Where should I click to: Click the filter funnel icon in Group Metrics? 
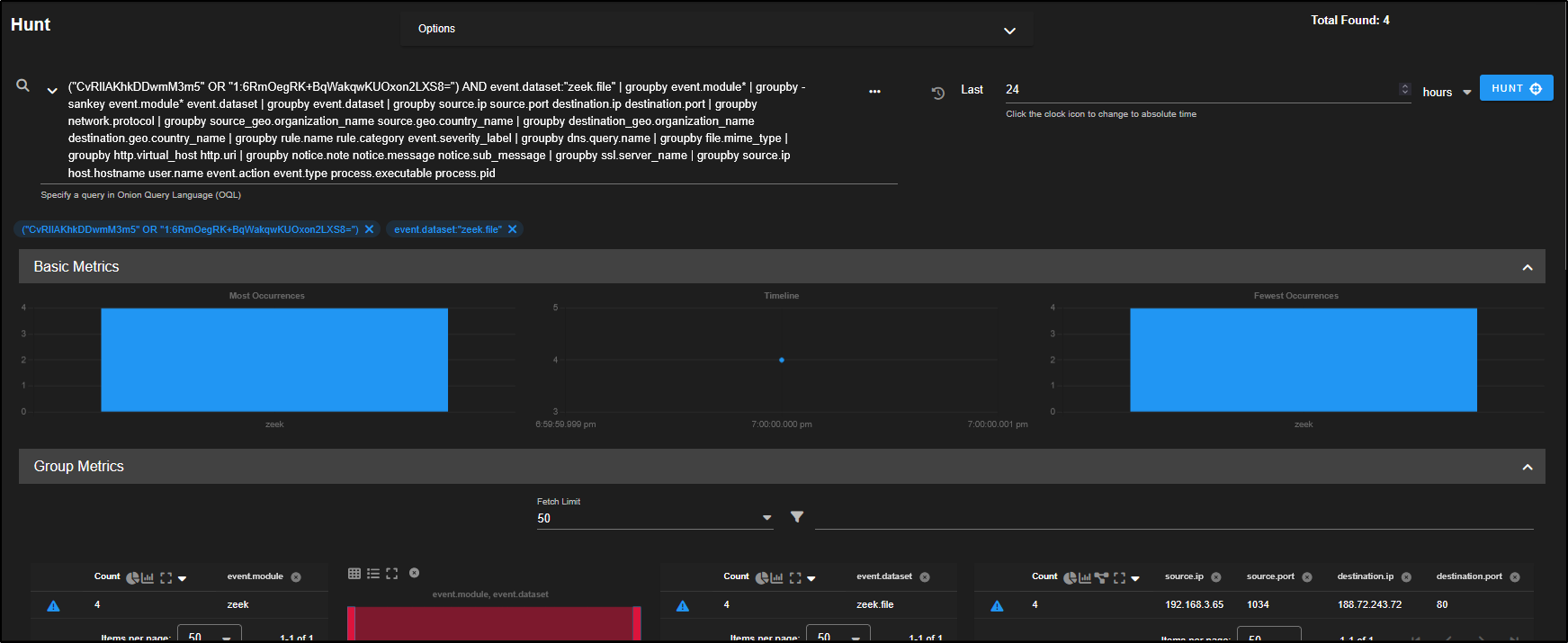click(796, 517)
